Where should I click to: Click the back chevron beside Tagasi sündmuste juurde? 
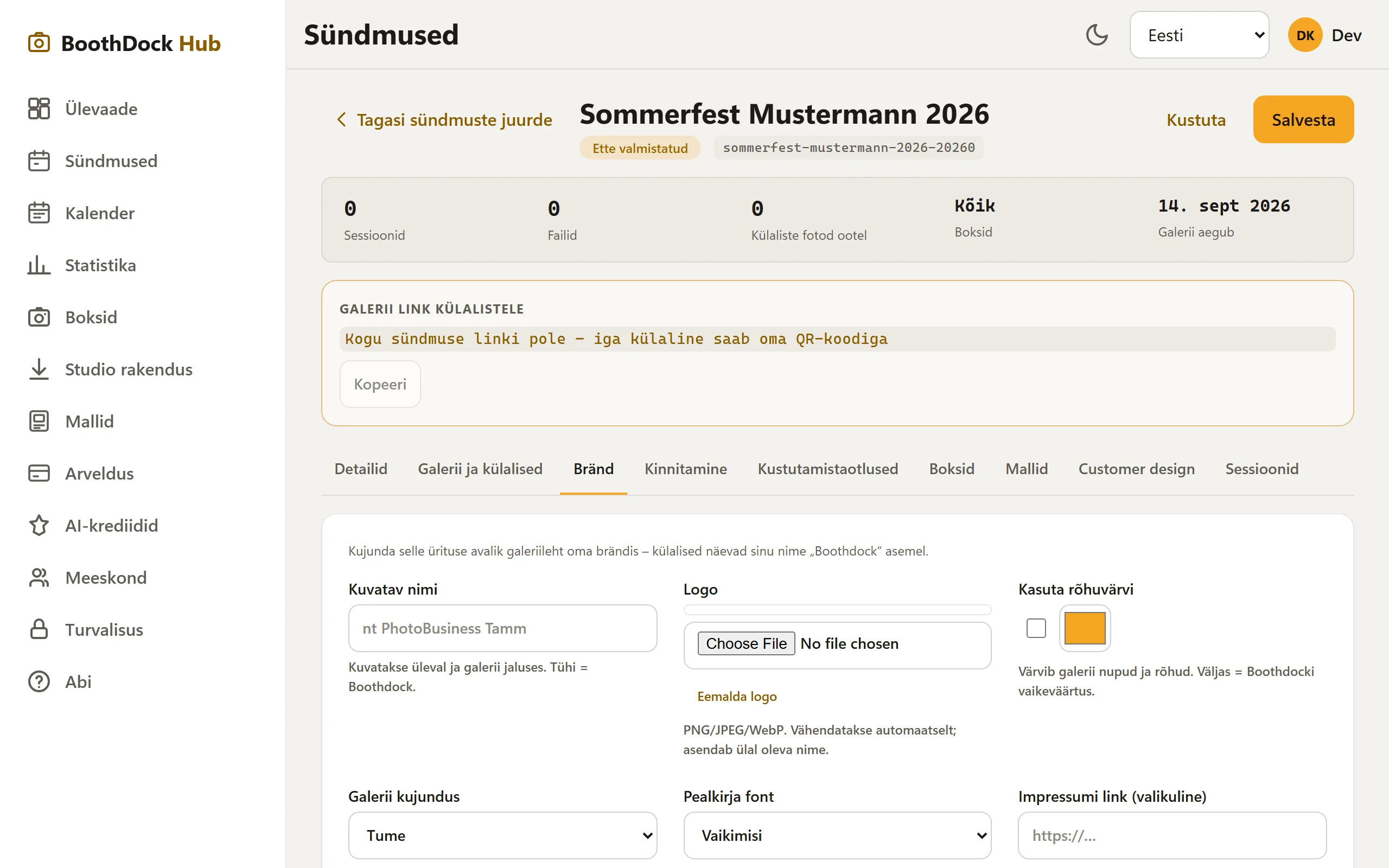pos(341,119)
